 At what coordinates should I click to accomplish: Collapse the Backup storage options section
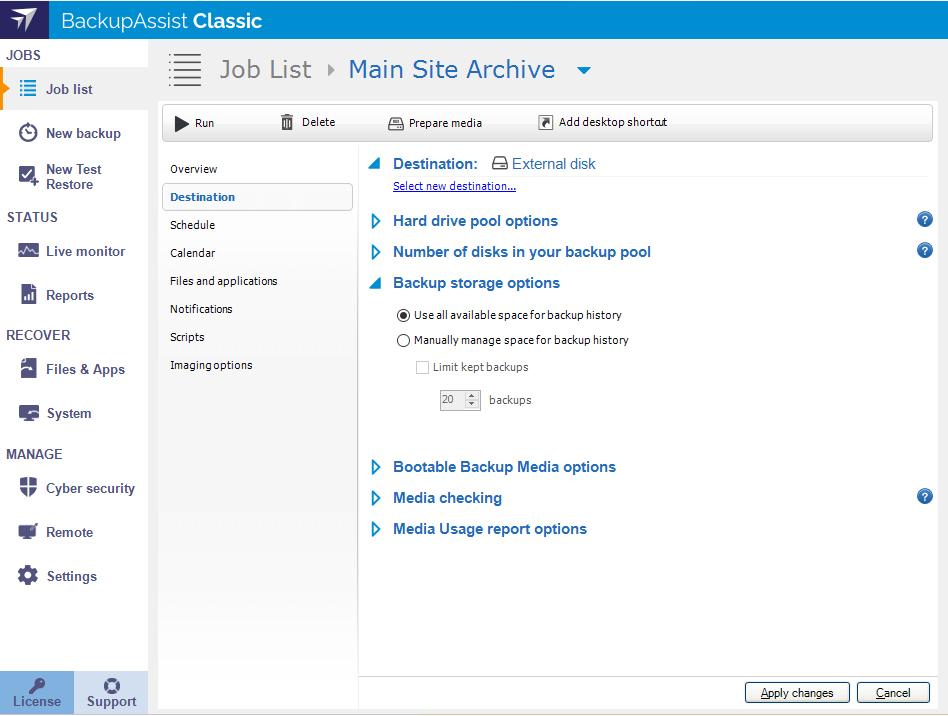point(376,283)
